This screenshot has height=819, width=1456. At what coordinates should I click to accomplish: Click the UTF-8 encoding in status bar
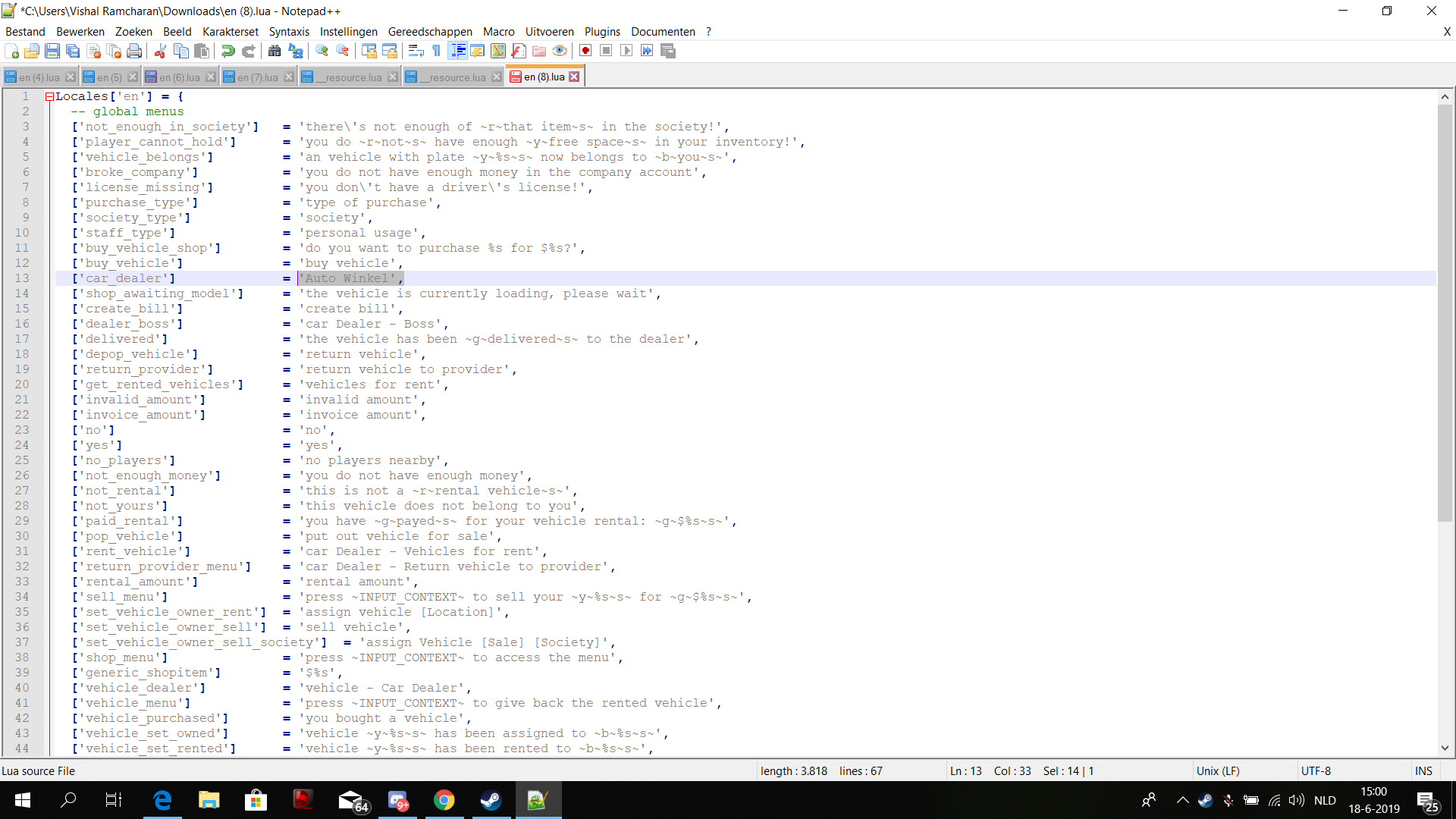[1316, 770]
